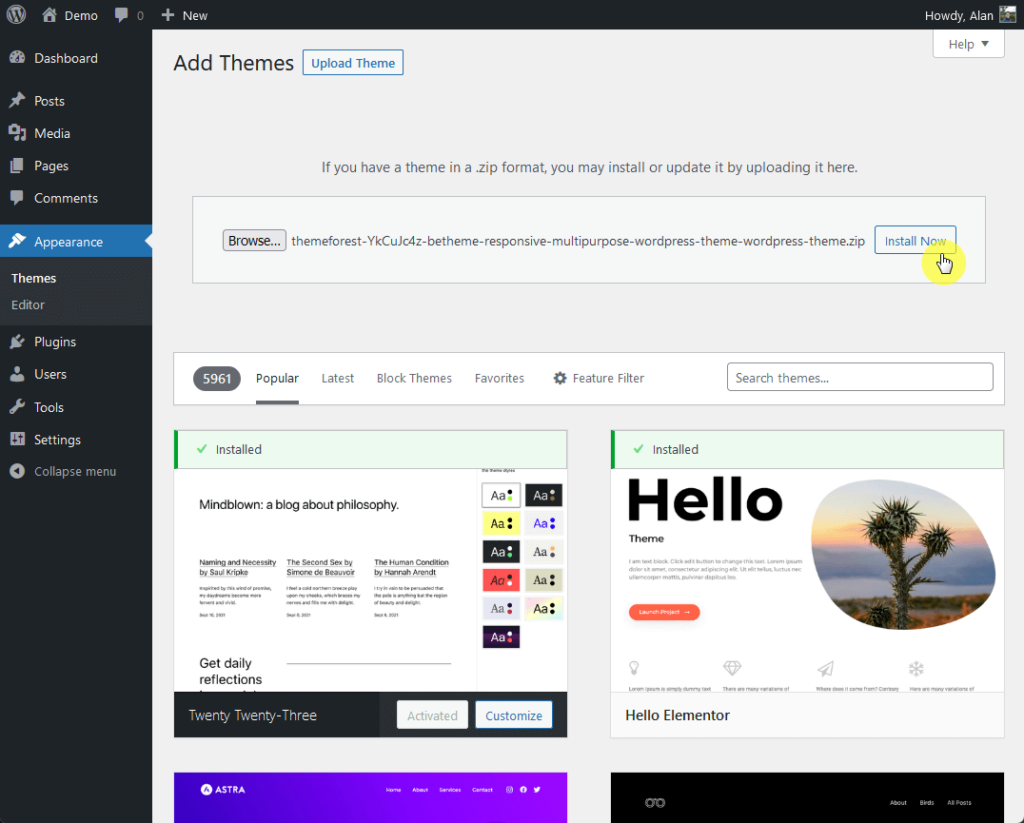Open the Settings menu label
The width and height of the screenshot is (1024, 823).
click(x=57, y=440)
